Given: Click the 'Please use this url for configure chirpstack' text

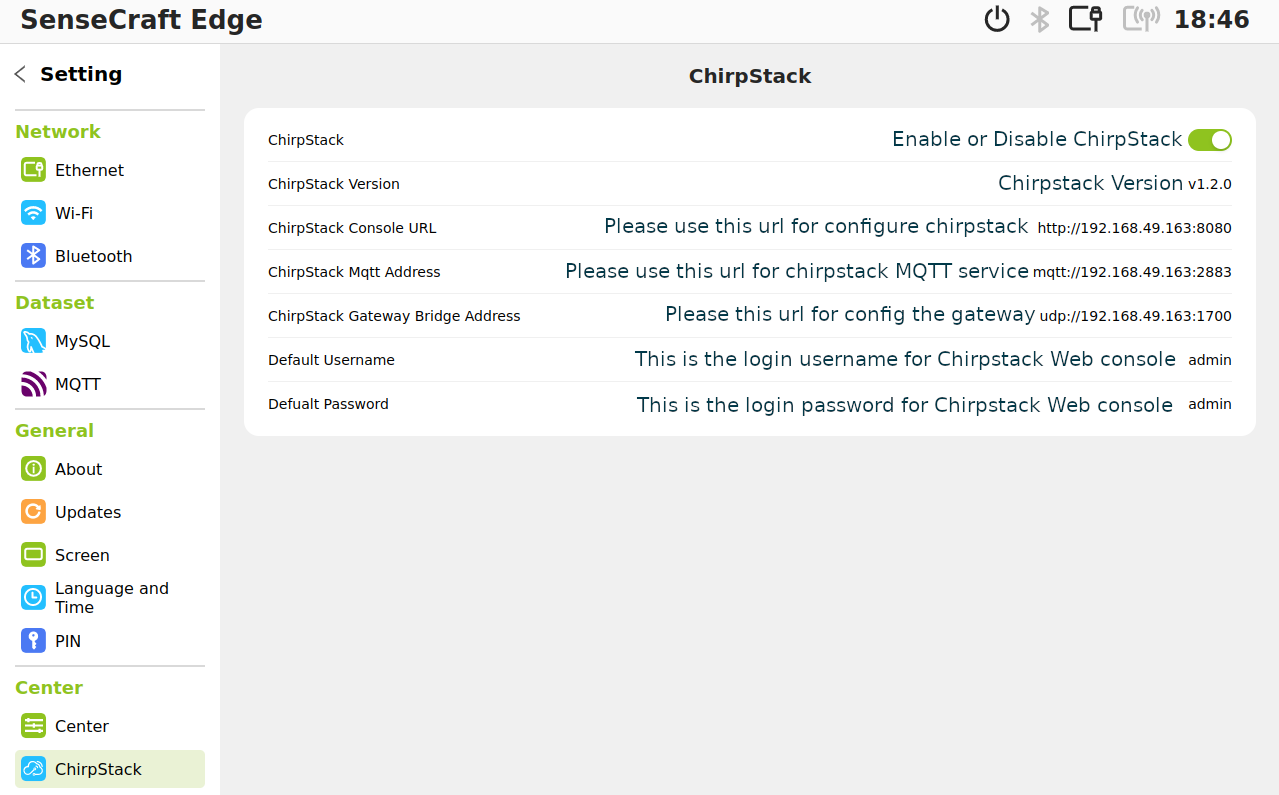Looking at the screenshot, I should coord(816,227).
